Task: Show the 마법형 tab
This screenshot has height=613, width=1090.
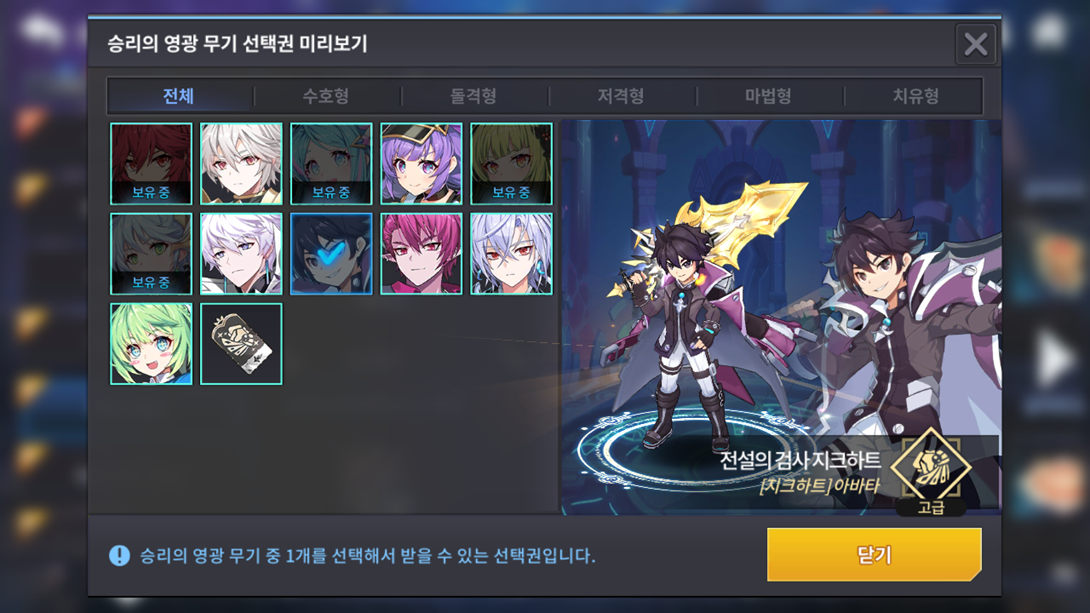Action: pyautogui.click(x=768, y=96)
